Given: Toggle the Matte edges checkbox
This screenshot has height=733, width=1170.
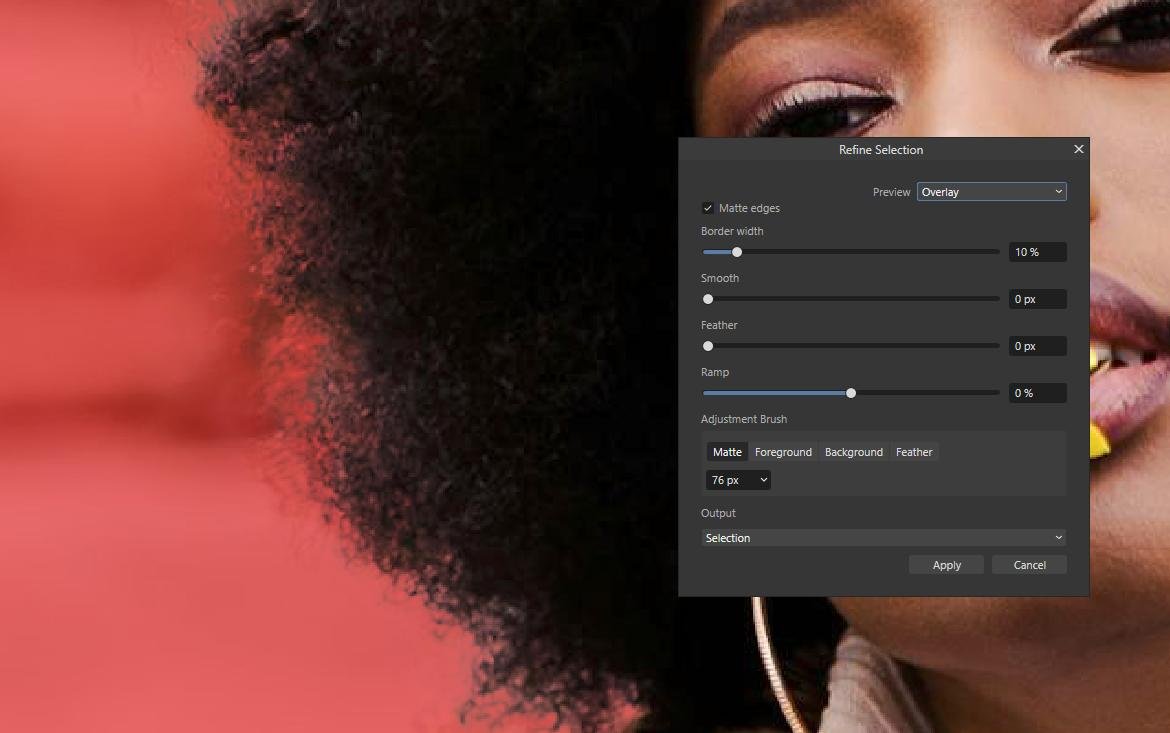Looking at the screenshot, I should click(x=707, y=208).
